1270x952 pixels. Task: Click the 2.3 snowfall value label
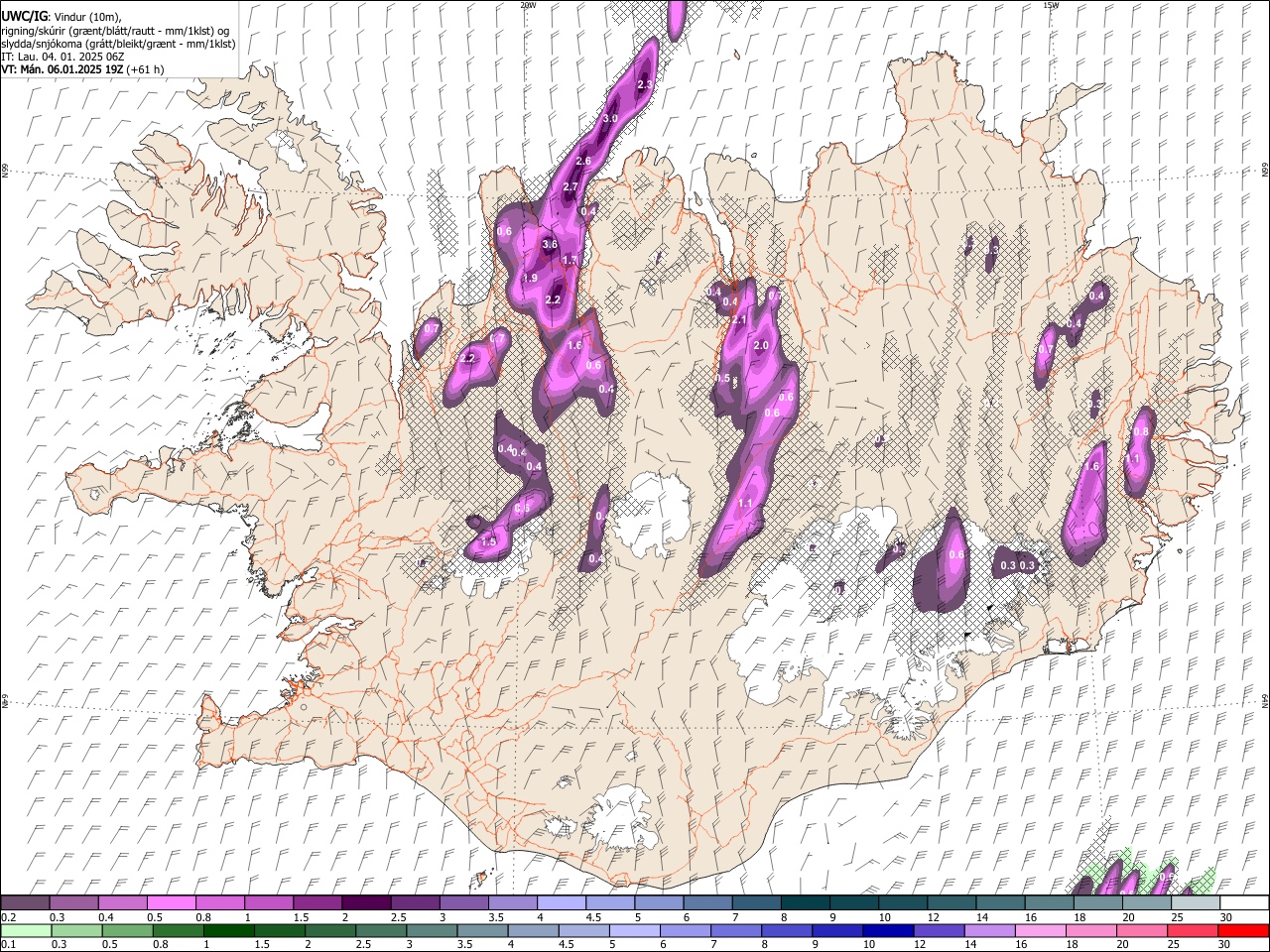point(645,85)
